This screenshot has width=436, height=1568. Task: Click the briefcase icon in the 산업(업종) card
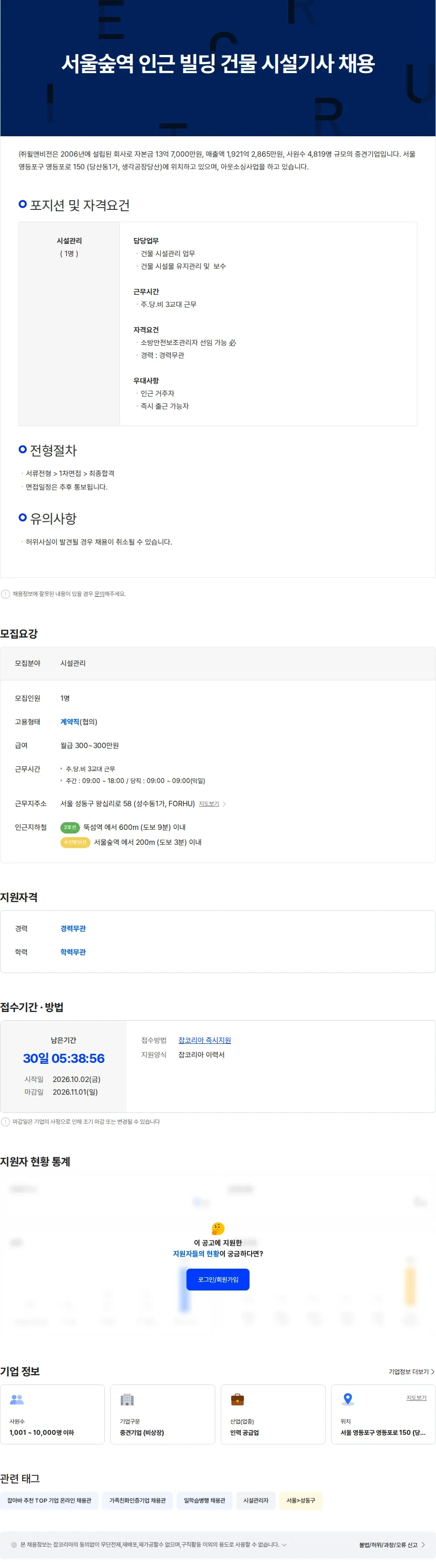(x=238, y=1399)
